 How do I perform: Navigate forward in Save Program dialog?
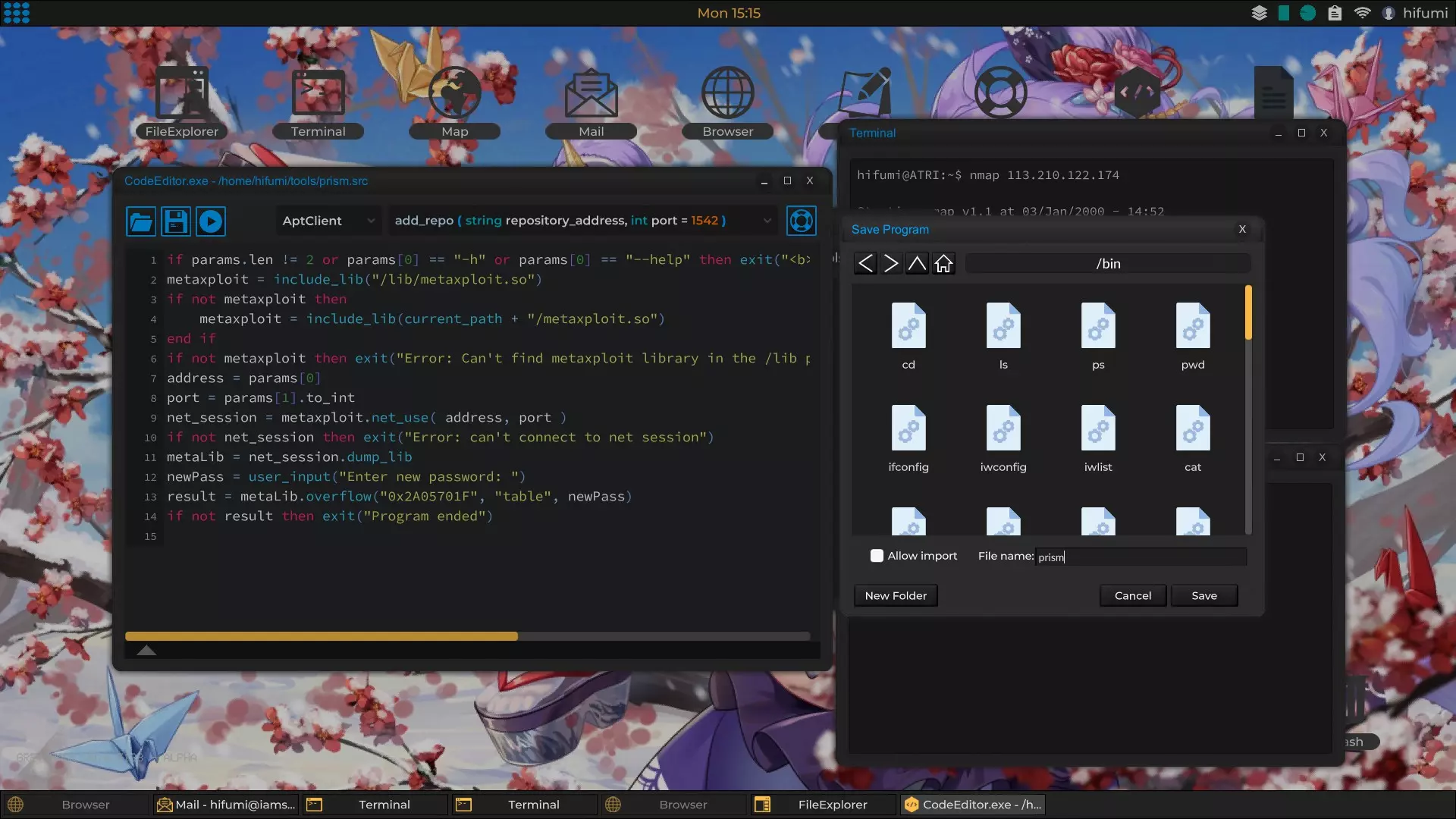click(x=891, y=264)
